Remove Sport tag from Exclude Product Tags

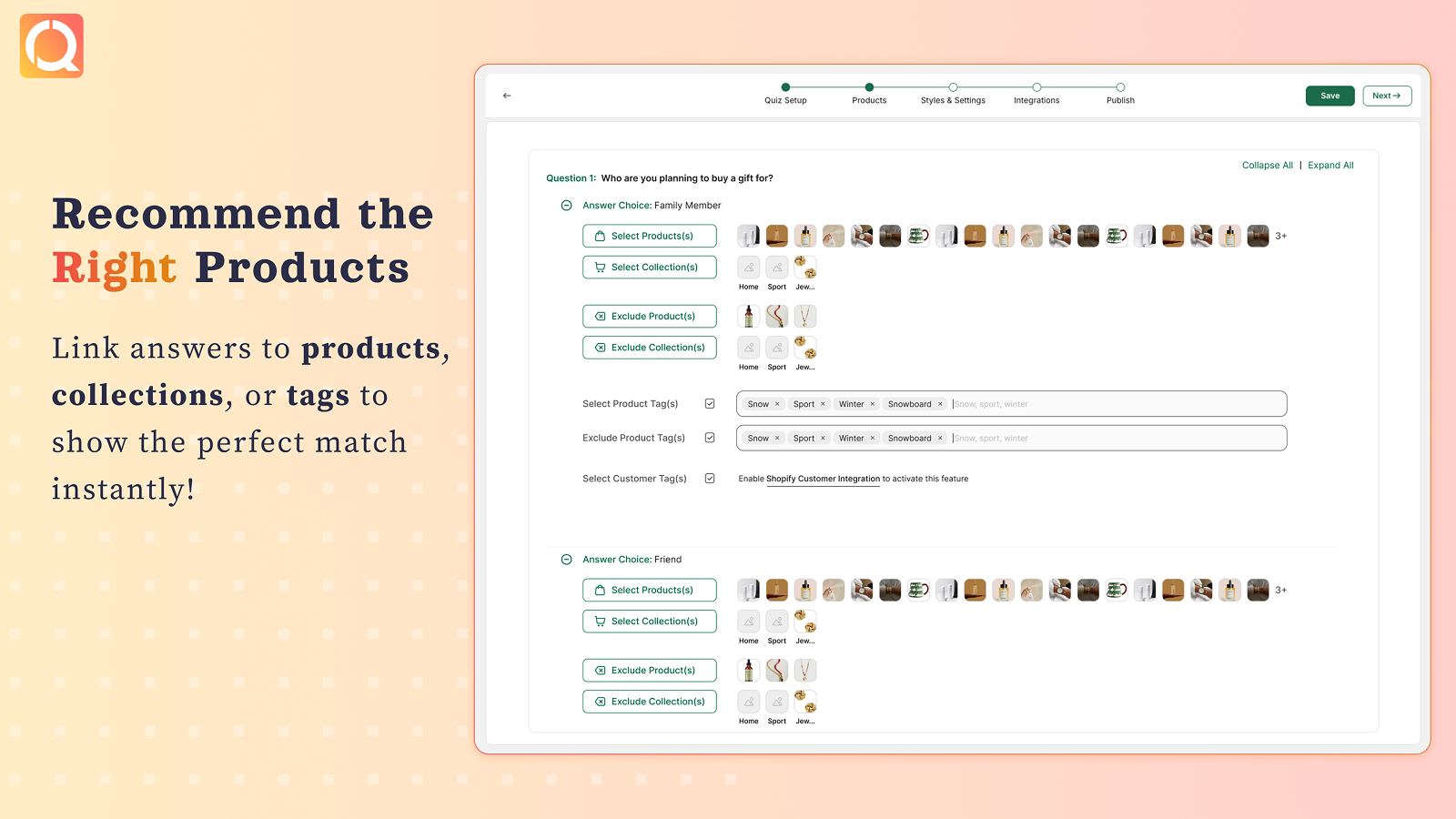823,438
